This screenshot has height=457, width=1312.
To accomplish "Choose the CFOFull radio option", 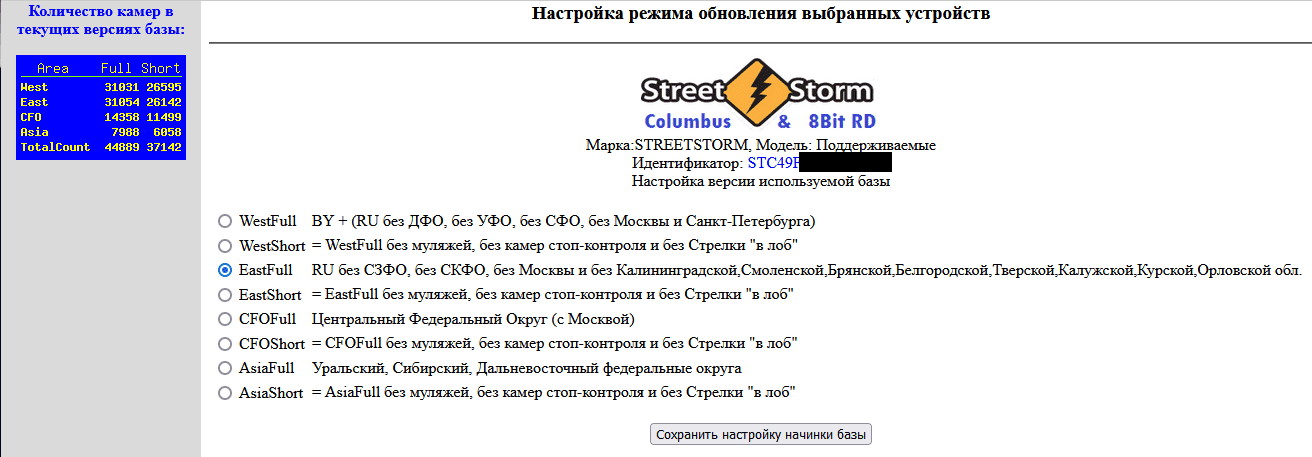I will 225,319.
